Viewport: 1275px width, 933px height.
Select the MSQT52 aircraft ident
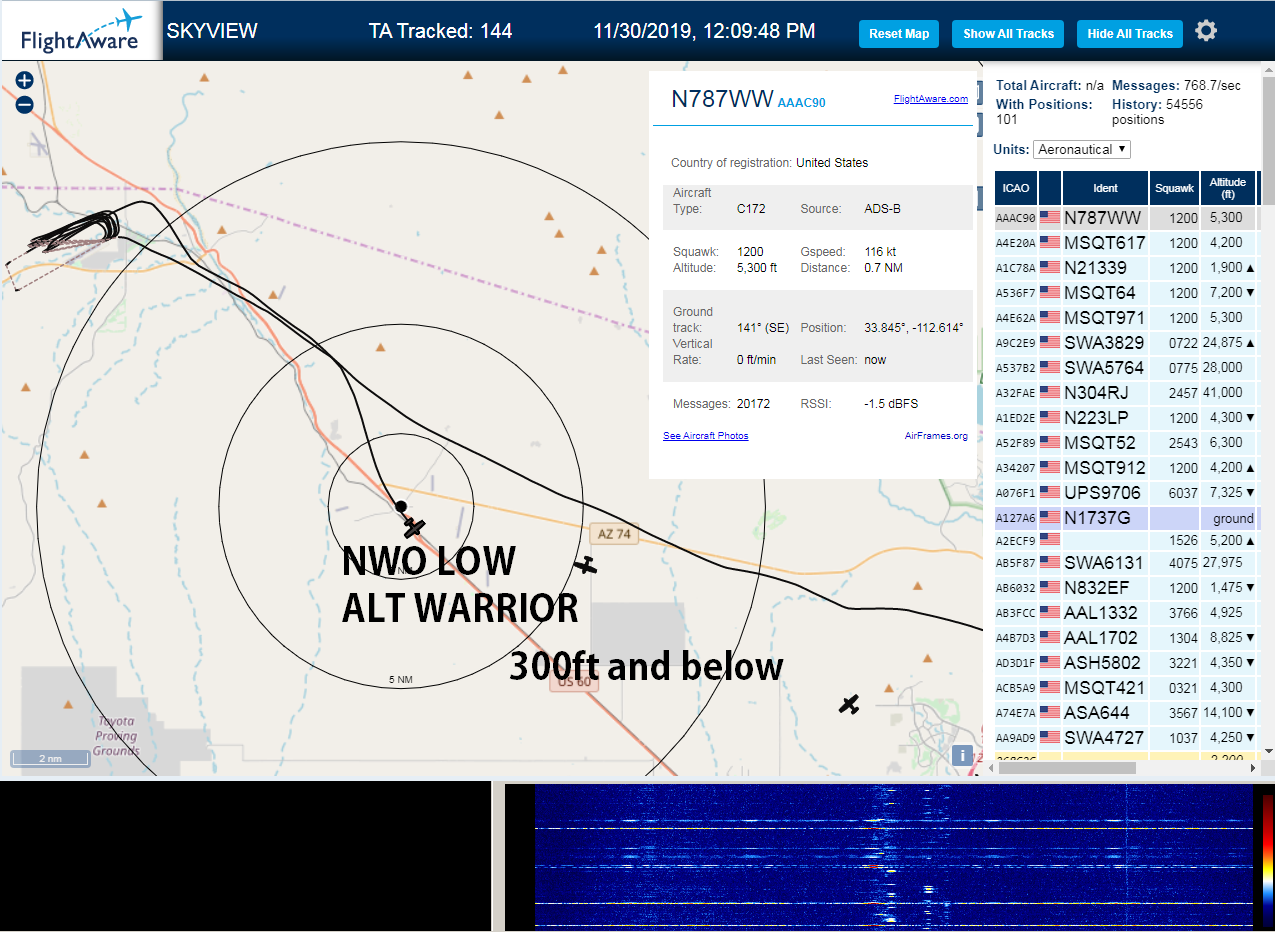(x=1099, y=442)
